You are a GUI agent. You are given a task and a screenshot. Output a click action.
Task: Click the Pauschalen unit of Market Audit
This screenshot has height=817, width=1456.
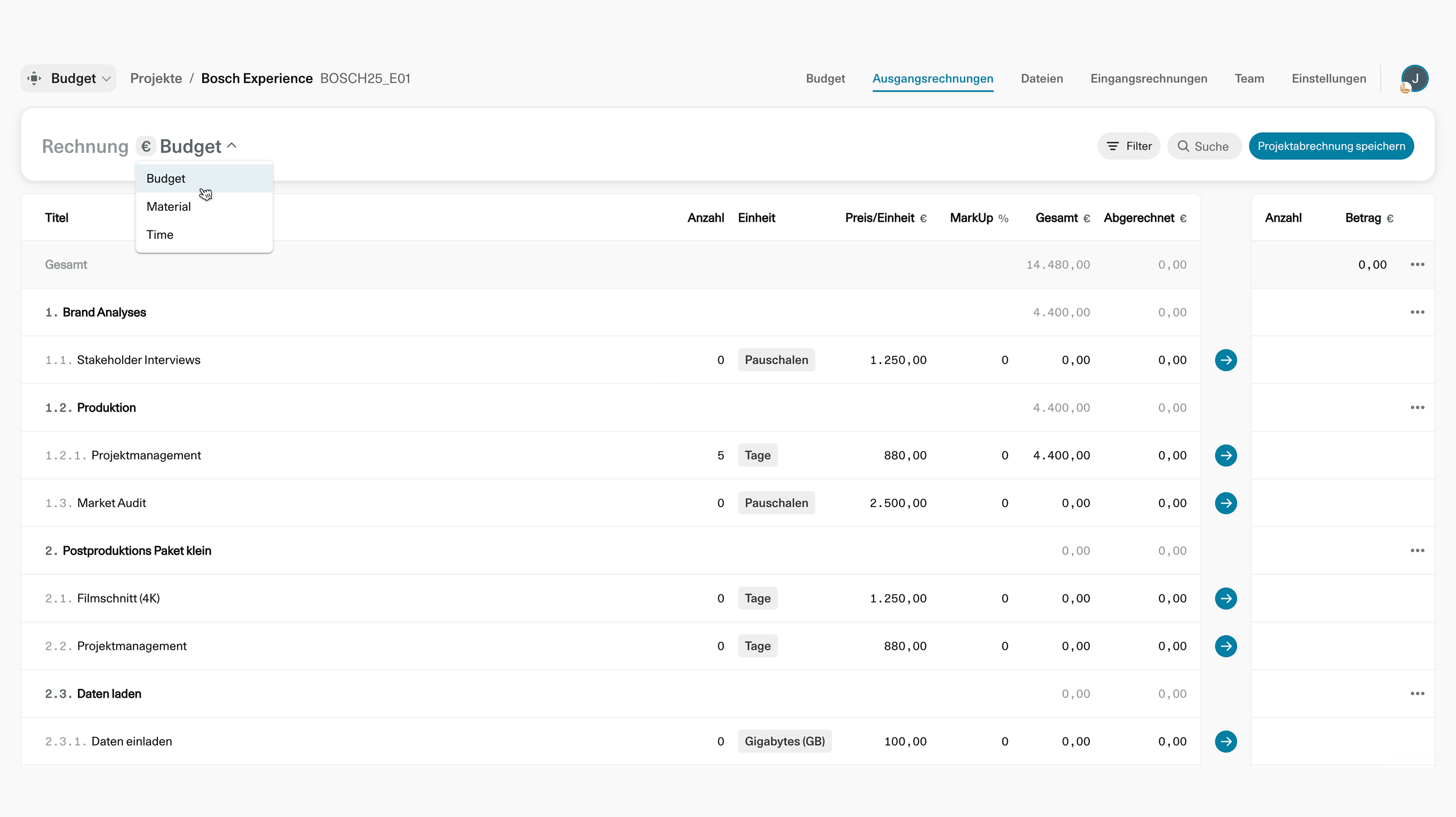click(x=776, y=503)
